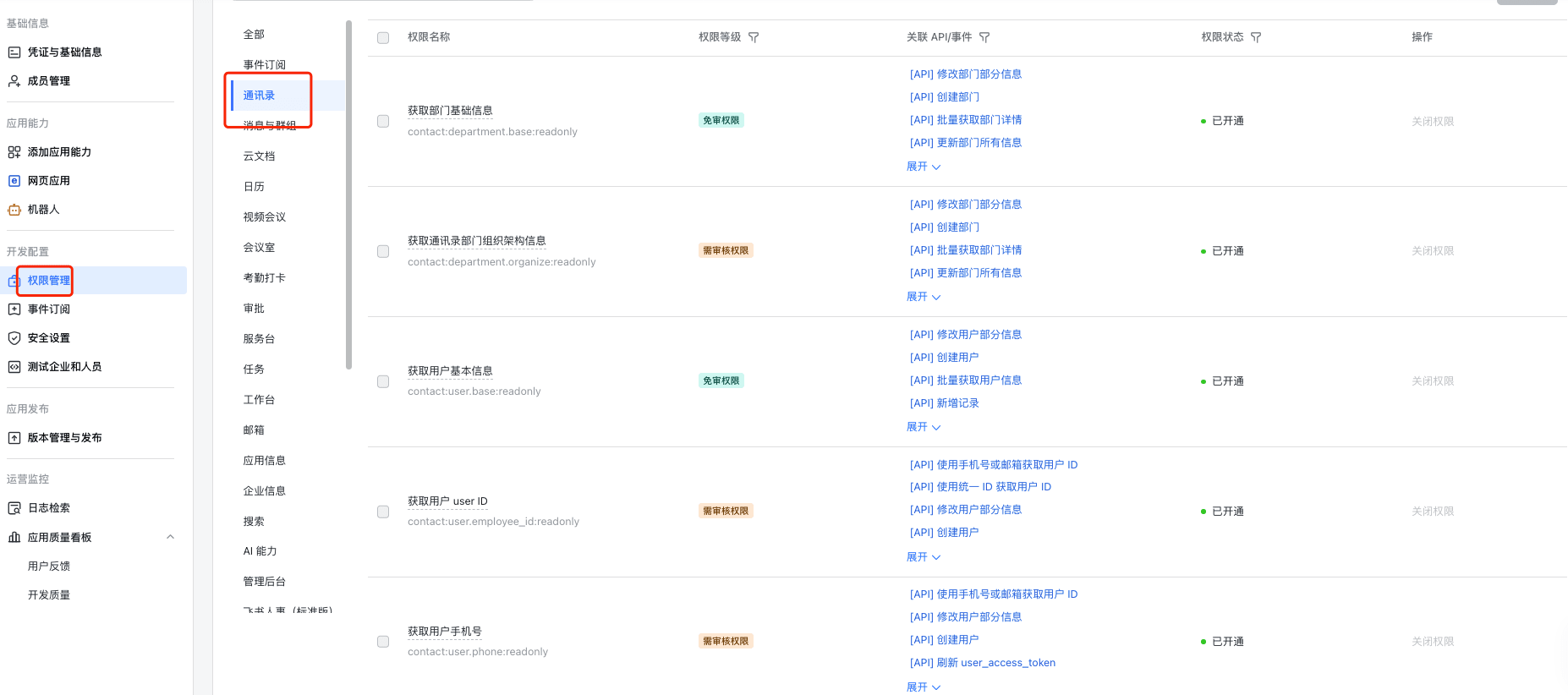This screenshot has height=695, width=1568.
Task: Click the 日志检索 search icon
Action: [14, 508]
